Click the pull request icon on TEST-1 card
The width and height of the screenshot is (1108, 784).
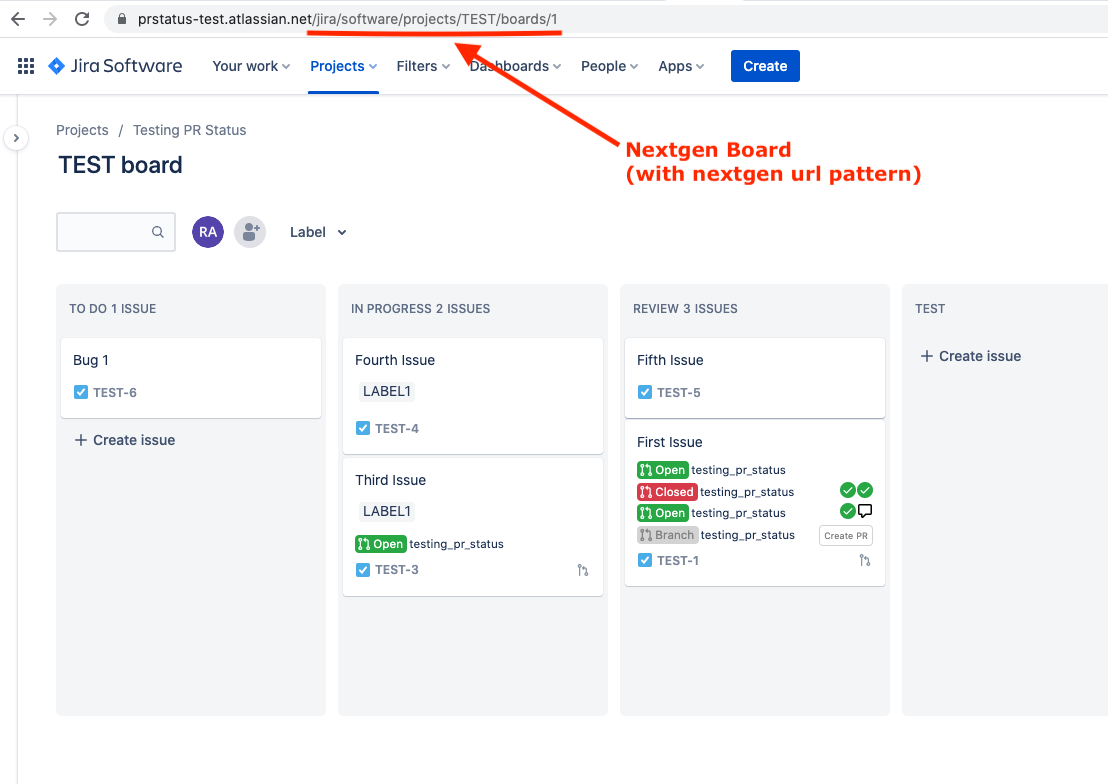[x=864, y=561]
